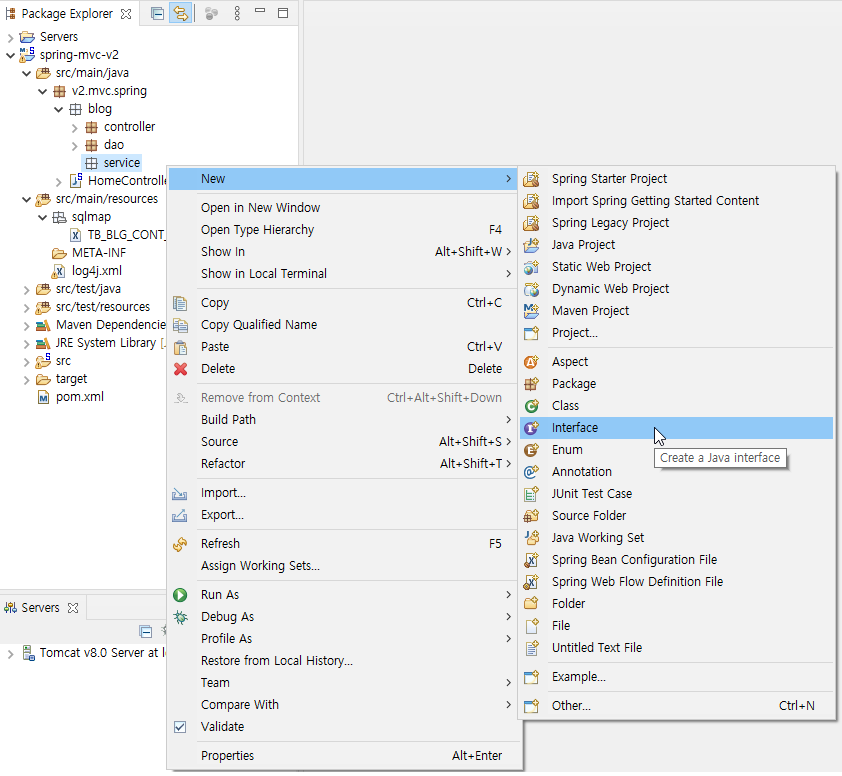The width and height of the screenshot is (842, 776).
Task: Choose Assign Working Sets...
Action: 344,566
